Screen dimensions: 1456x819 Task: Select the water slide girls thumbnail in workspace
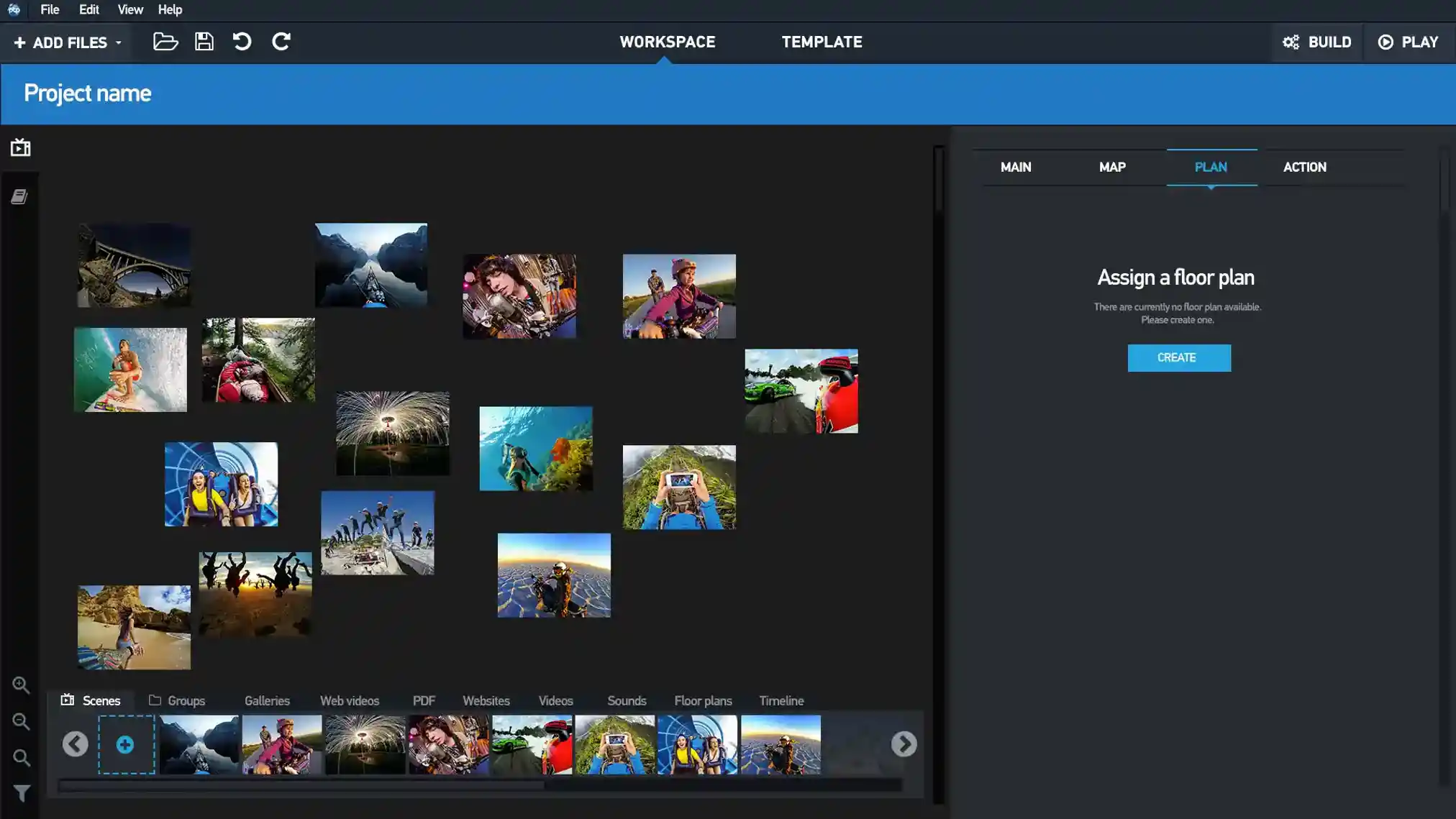point(221,484)
